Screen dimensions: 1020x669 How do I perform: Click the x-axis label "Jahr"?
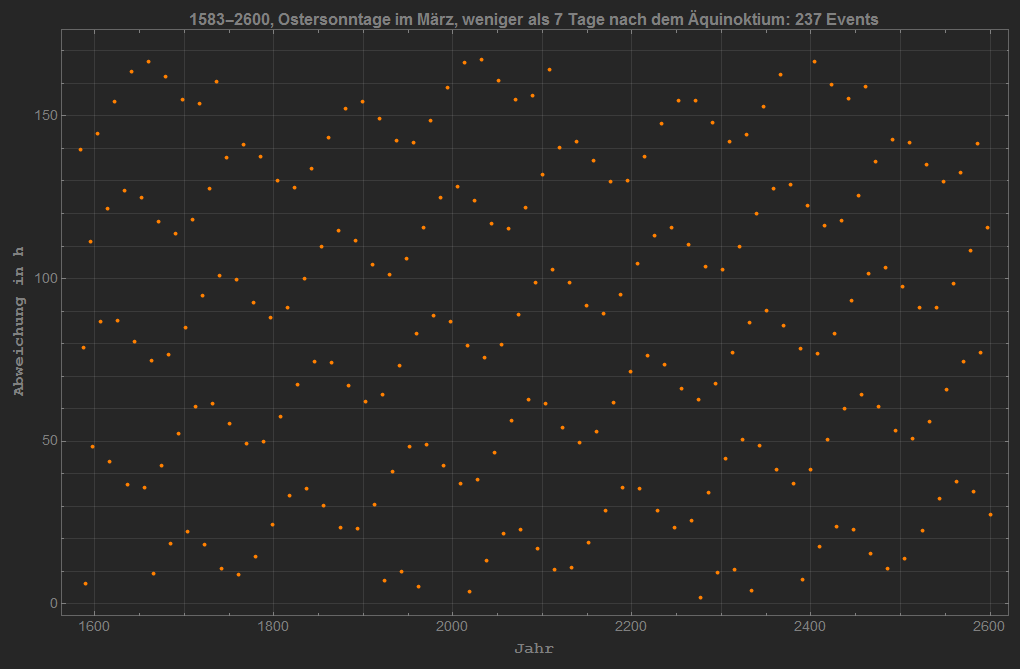coord(533,648)
